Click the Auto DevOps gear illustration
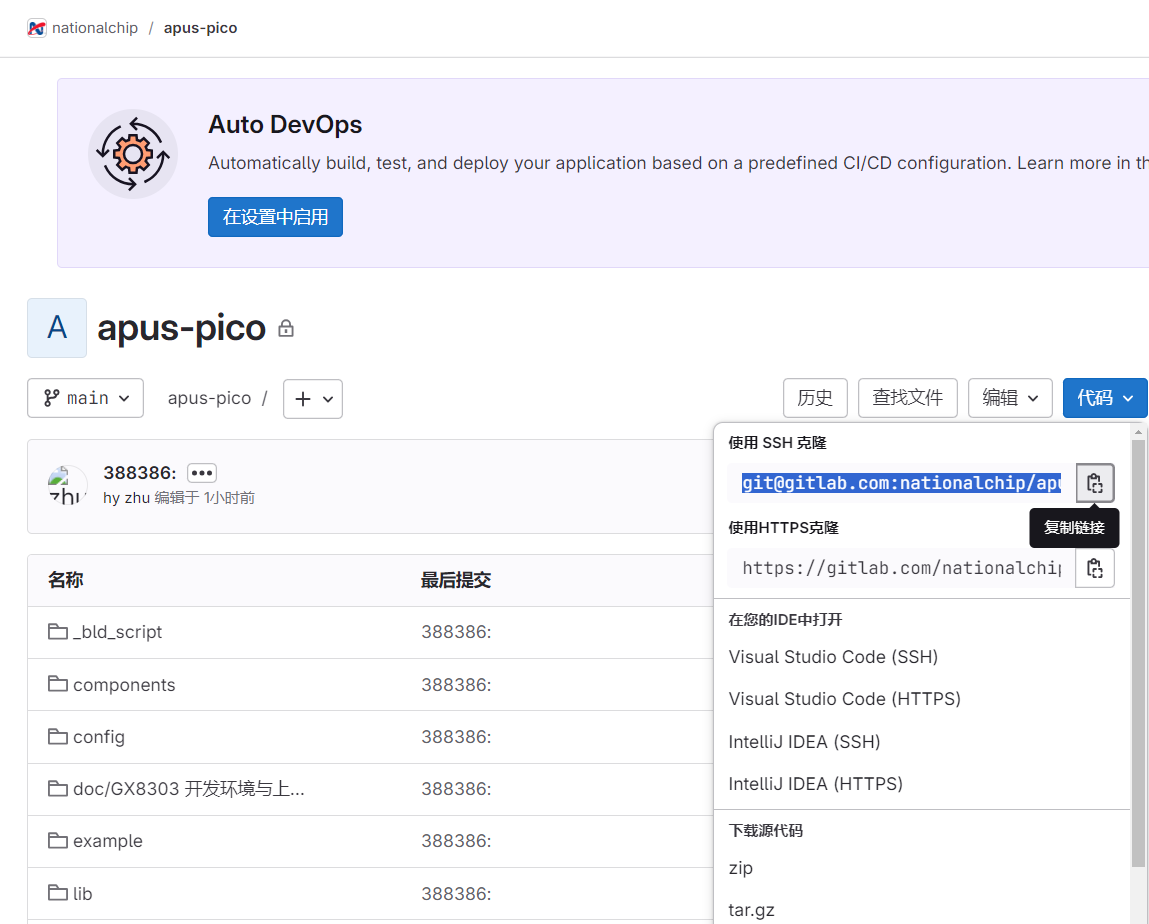The height and width of the screenshot is (924, 1149). (x=133, y=154)
